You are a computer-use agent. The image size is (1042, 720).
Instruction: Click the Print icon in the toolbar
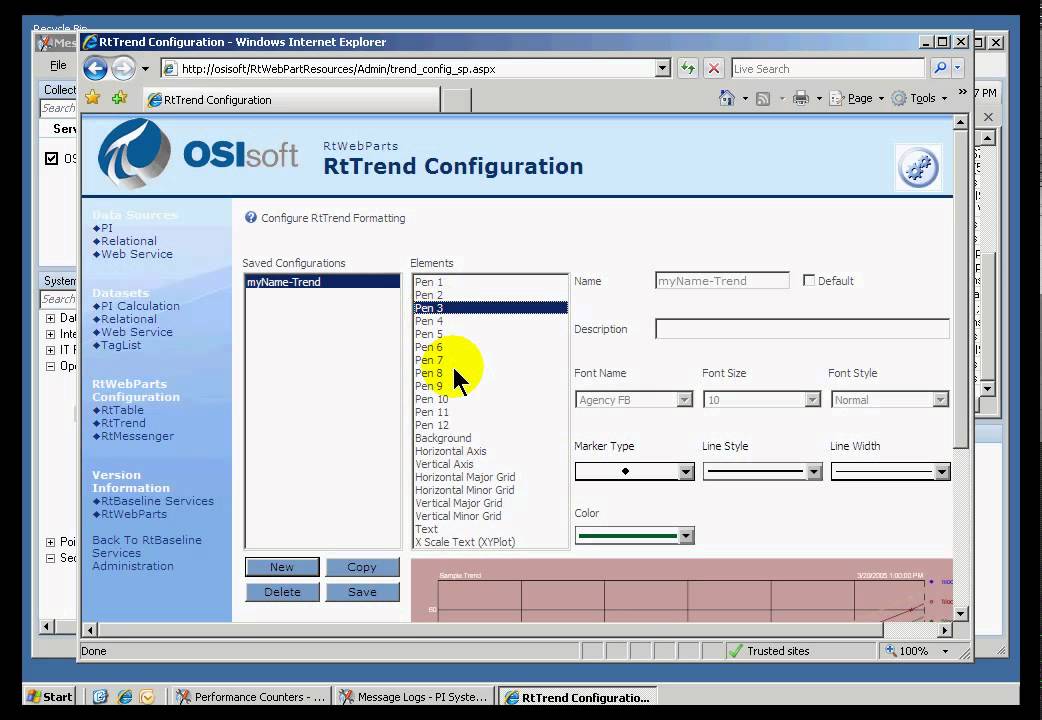click(x=801, y=98)
